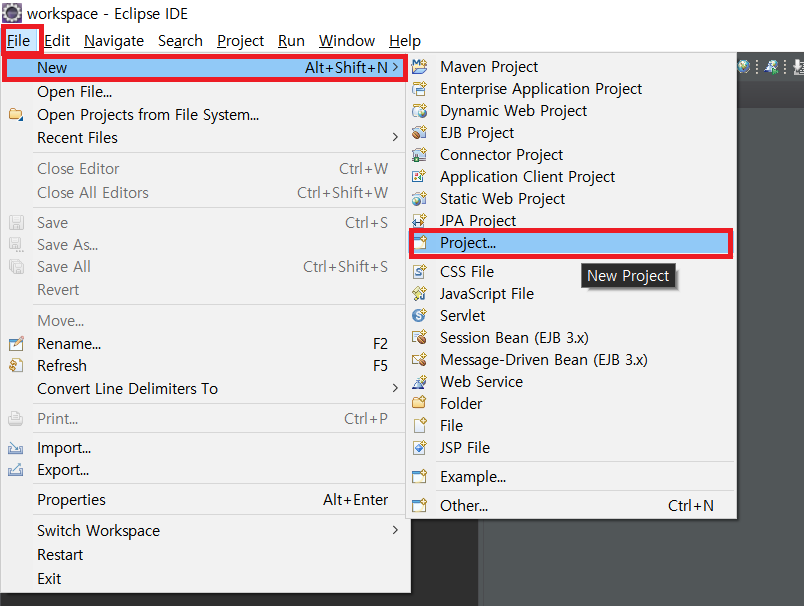This screenshot has width=804, height=606.
Task: Click the JavaScript File icon
Action: pyautogui.click(x=419, y=294)
